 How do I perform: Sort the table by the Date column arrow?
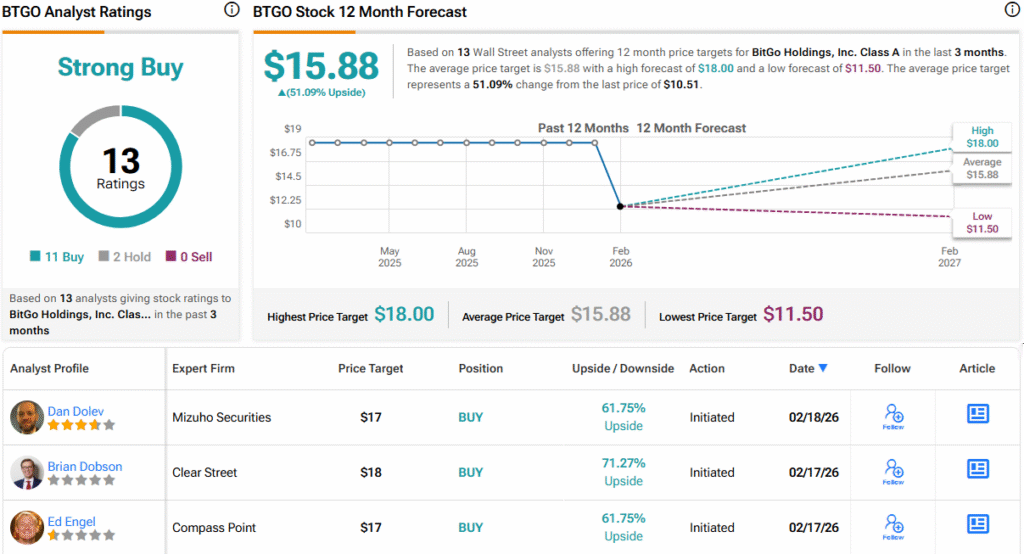tap(823, 368)
